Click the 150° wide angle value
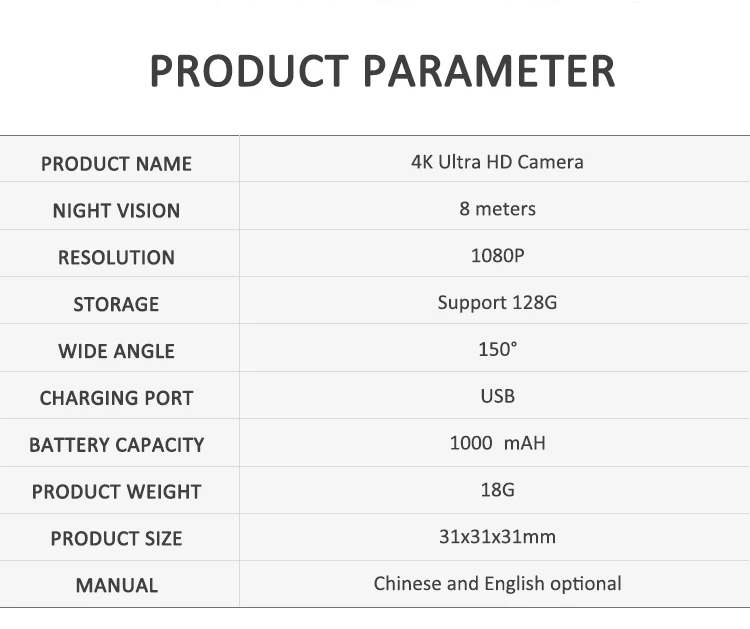 (x=497, y=350)
